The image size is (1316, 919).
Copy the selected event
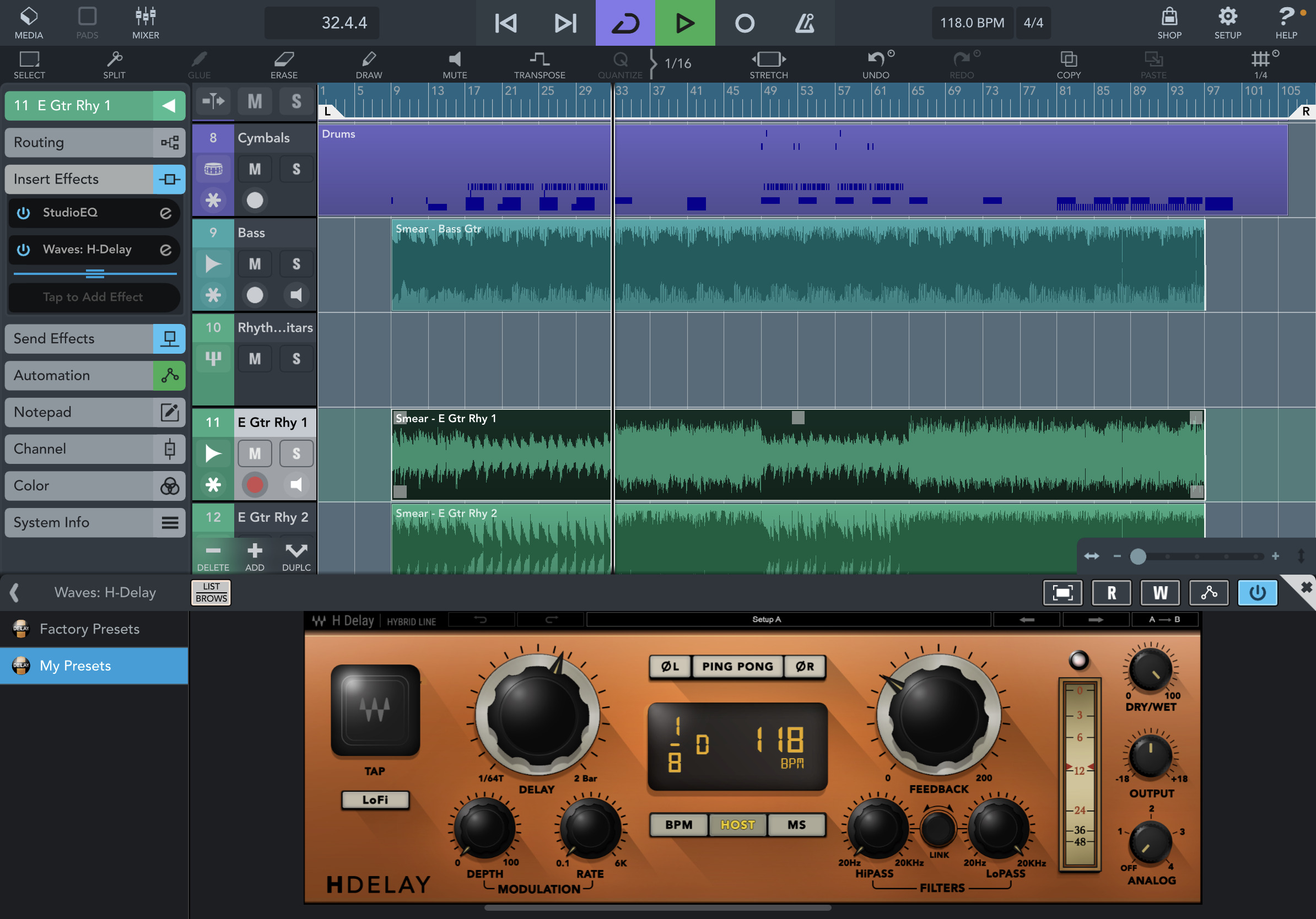[1069, 65]
